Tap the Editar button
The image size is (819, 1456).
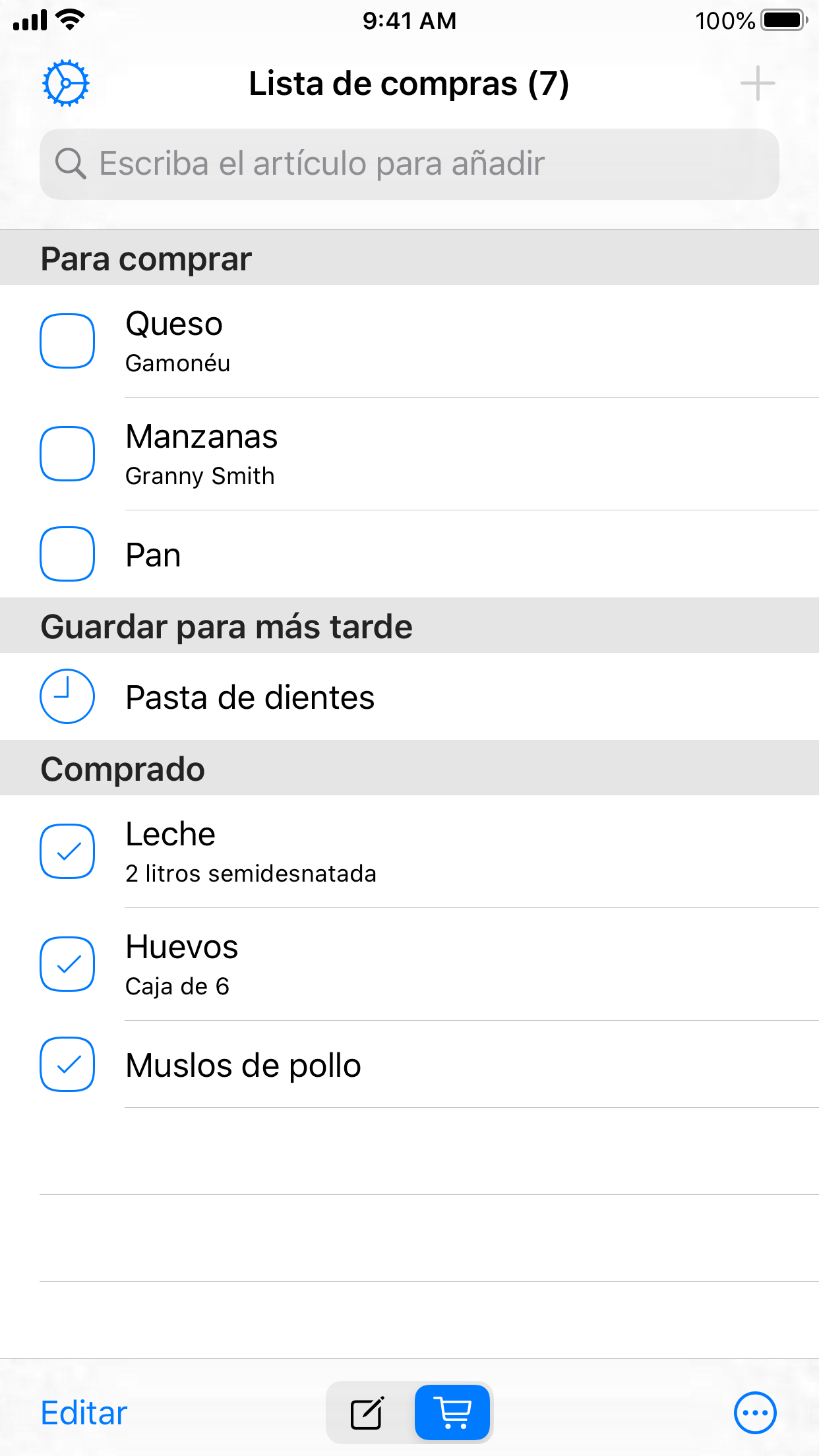(84, 1412)
